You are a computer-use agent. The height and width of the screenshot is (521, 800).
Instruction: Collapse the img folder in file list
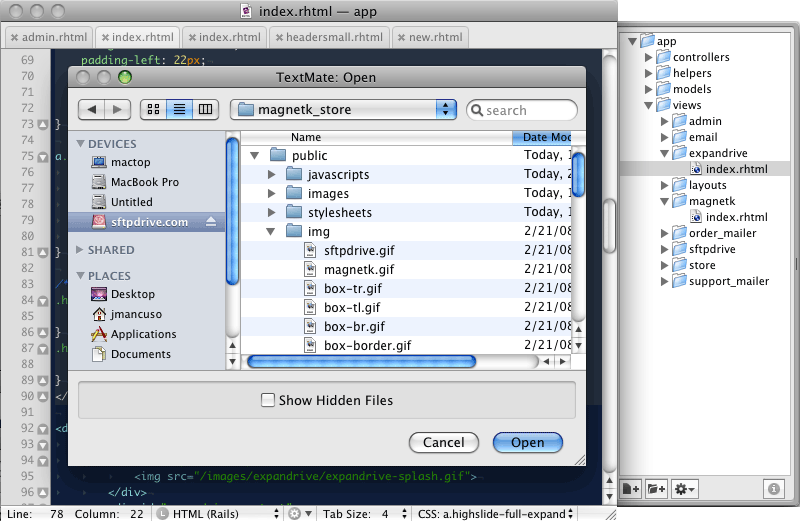272,231
